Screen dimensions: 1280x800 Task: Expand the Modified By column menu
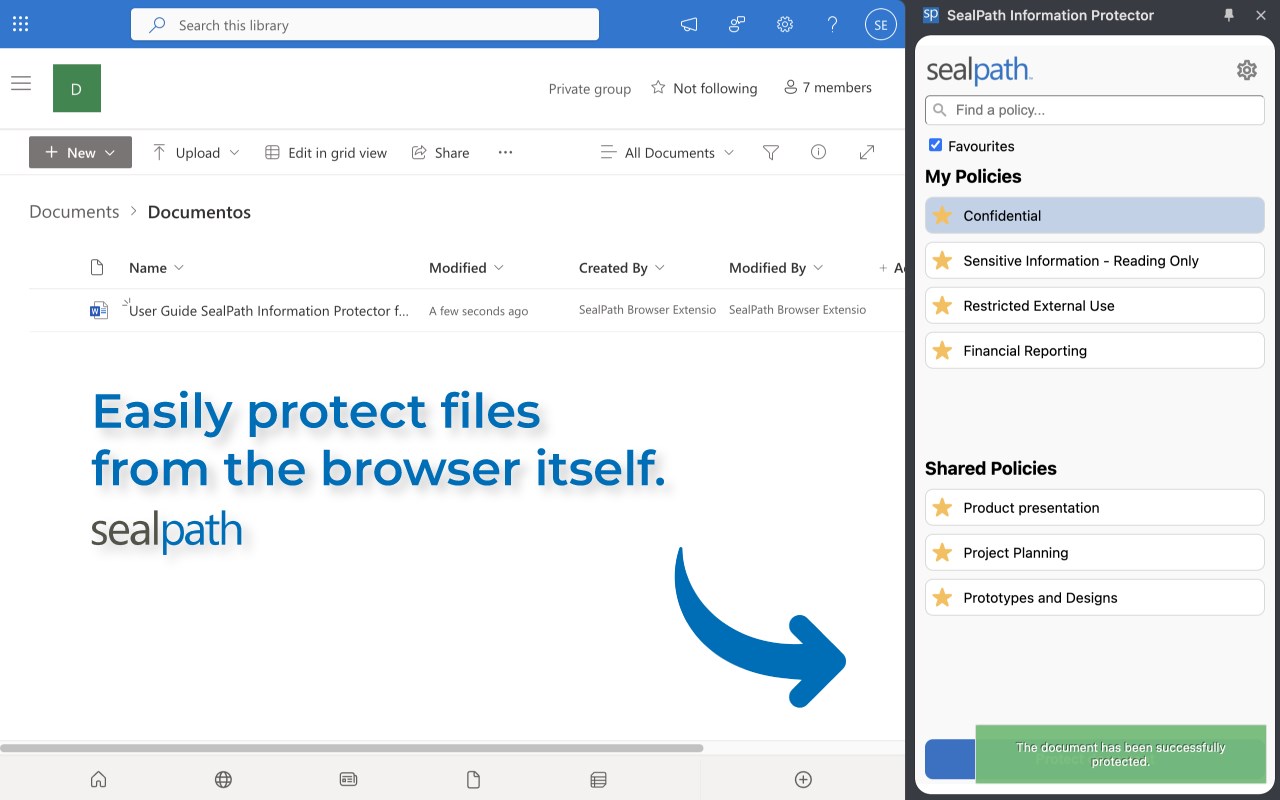coord(777,267)
